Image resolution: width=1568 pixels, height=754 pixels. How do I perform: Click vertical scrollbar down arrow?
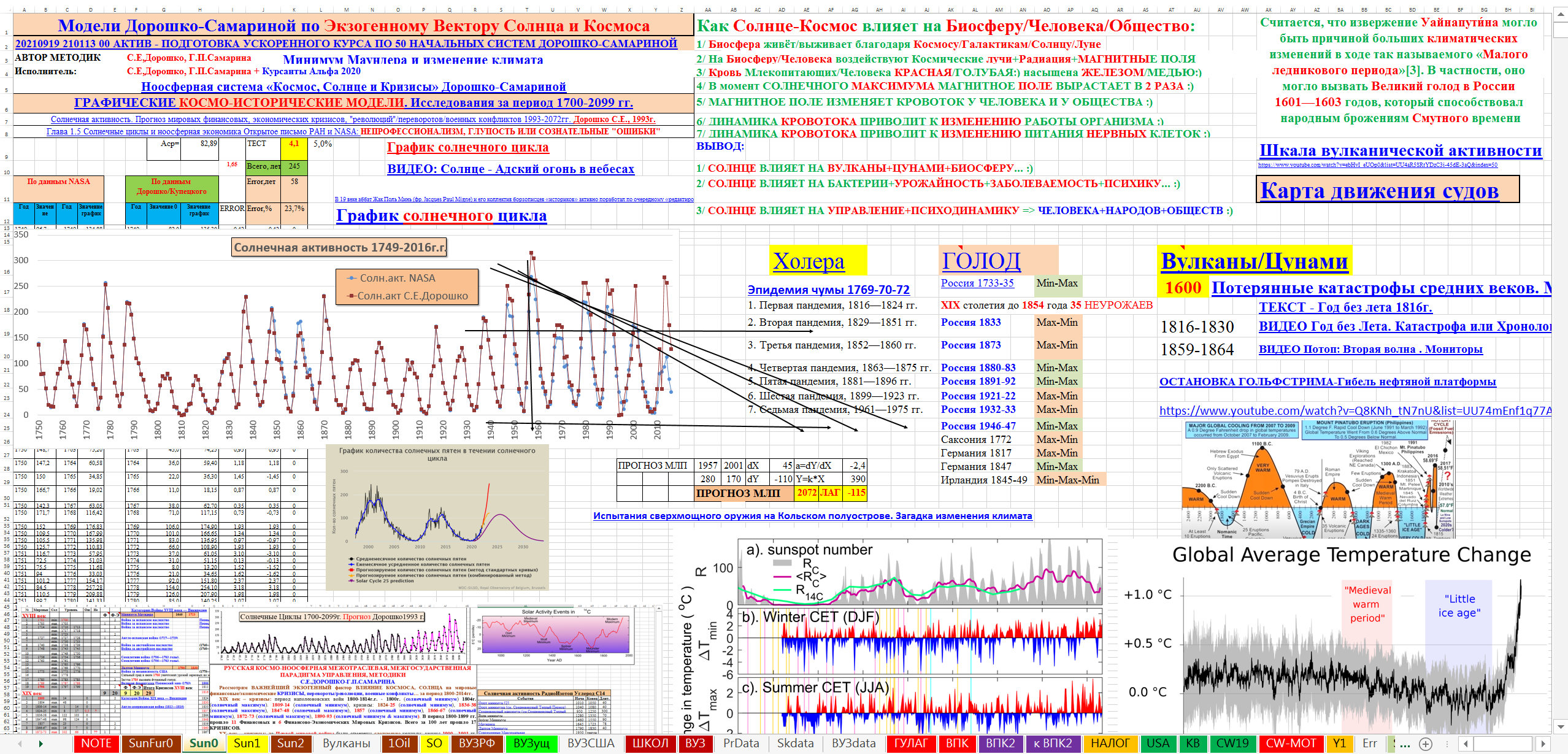pyautogui.click(x=1561, y=726)
